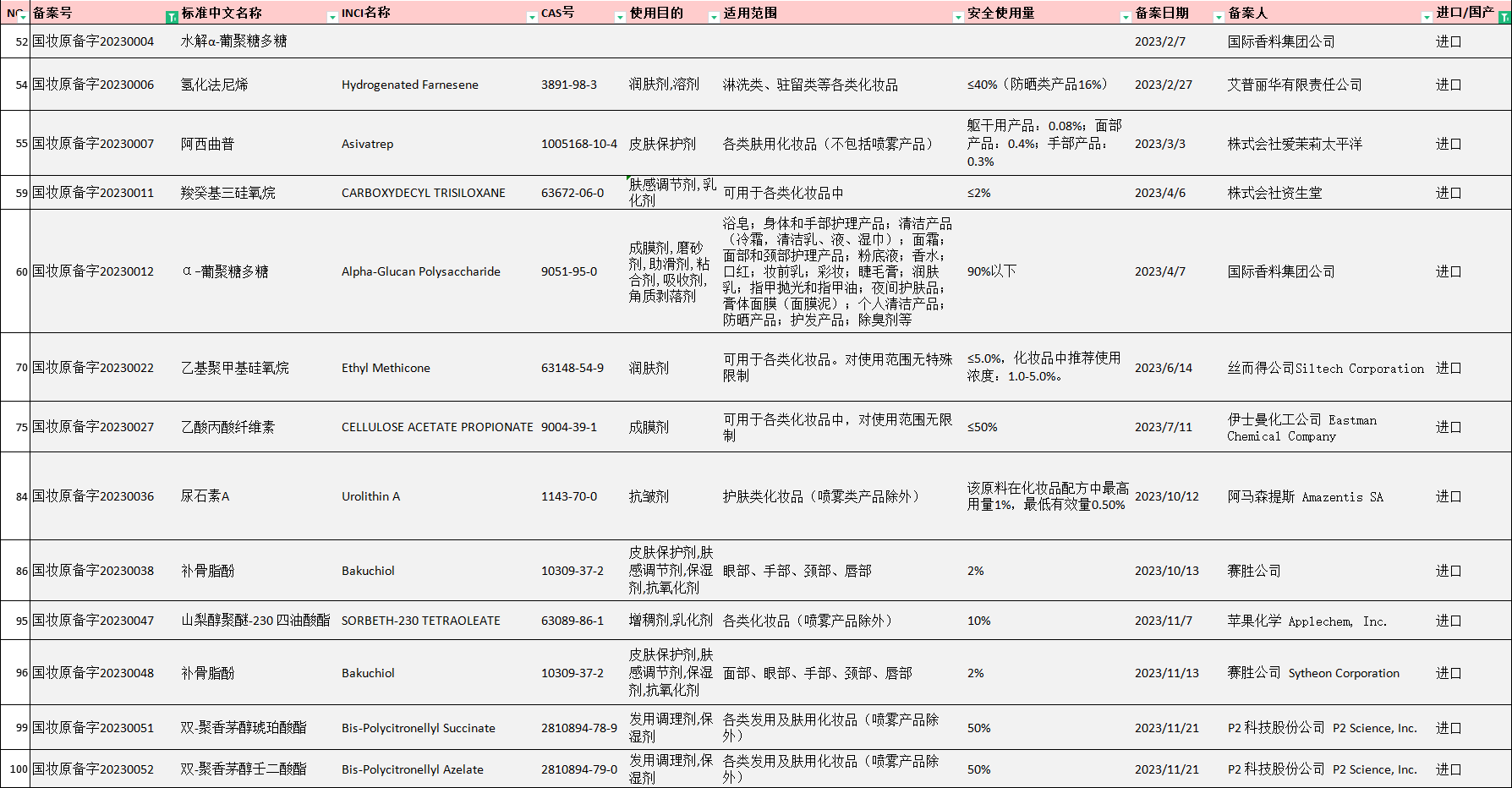
Task: Select the cell containing Hydrogenated Farnesene
Action: tap(409, 85)
